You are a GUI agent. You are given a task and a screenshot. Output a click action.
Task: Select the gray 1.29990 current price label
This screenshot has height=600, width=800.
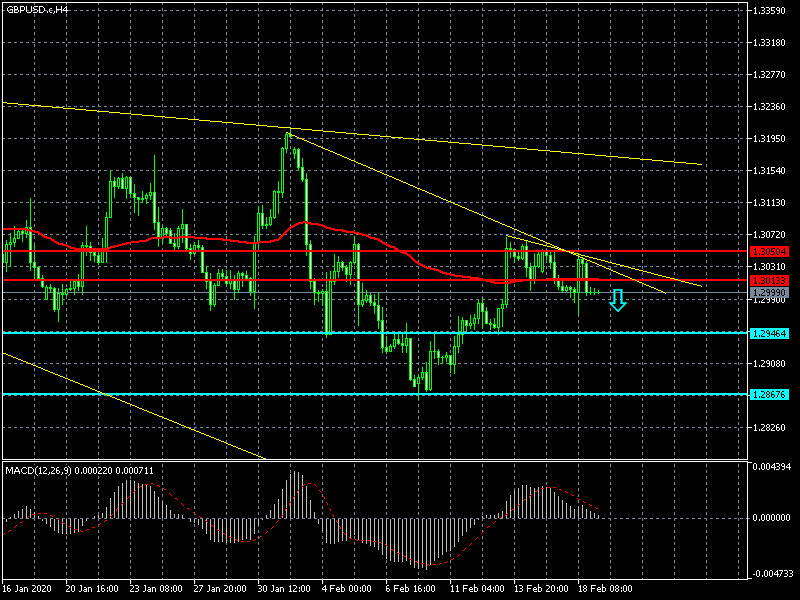(x=769, y=293)
